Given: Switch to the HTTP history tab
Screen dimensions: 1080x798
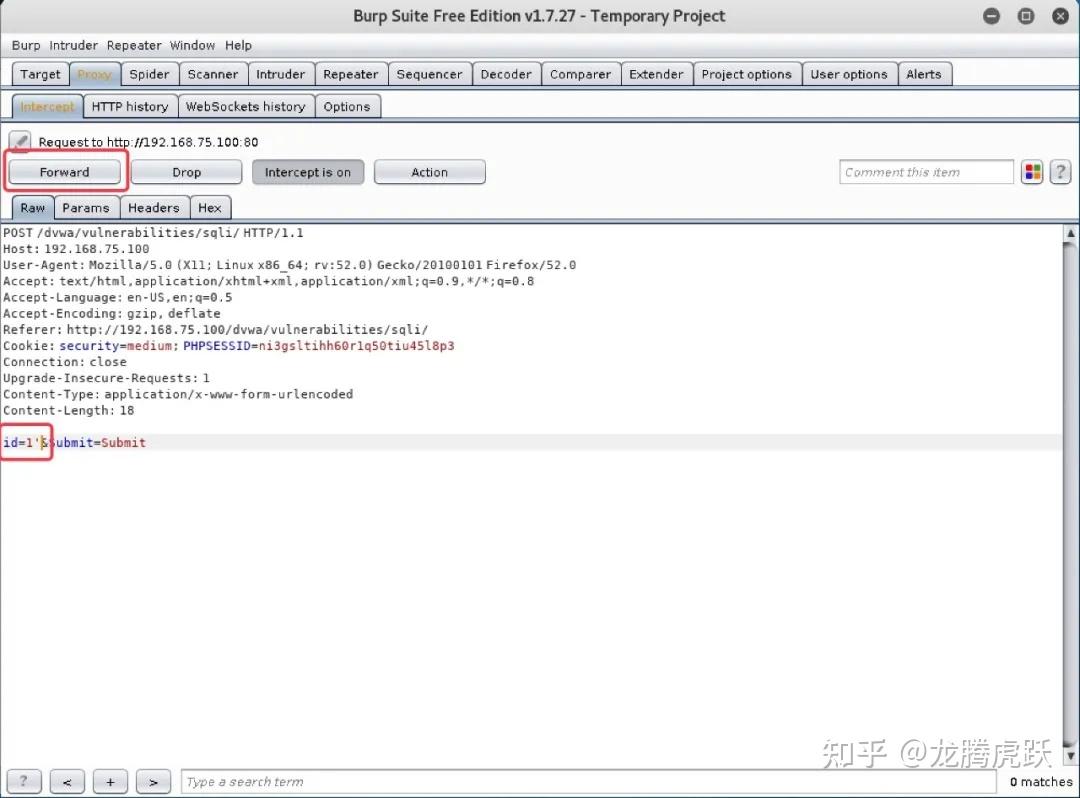Looking at the screenshot, I should (130, 106).
